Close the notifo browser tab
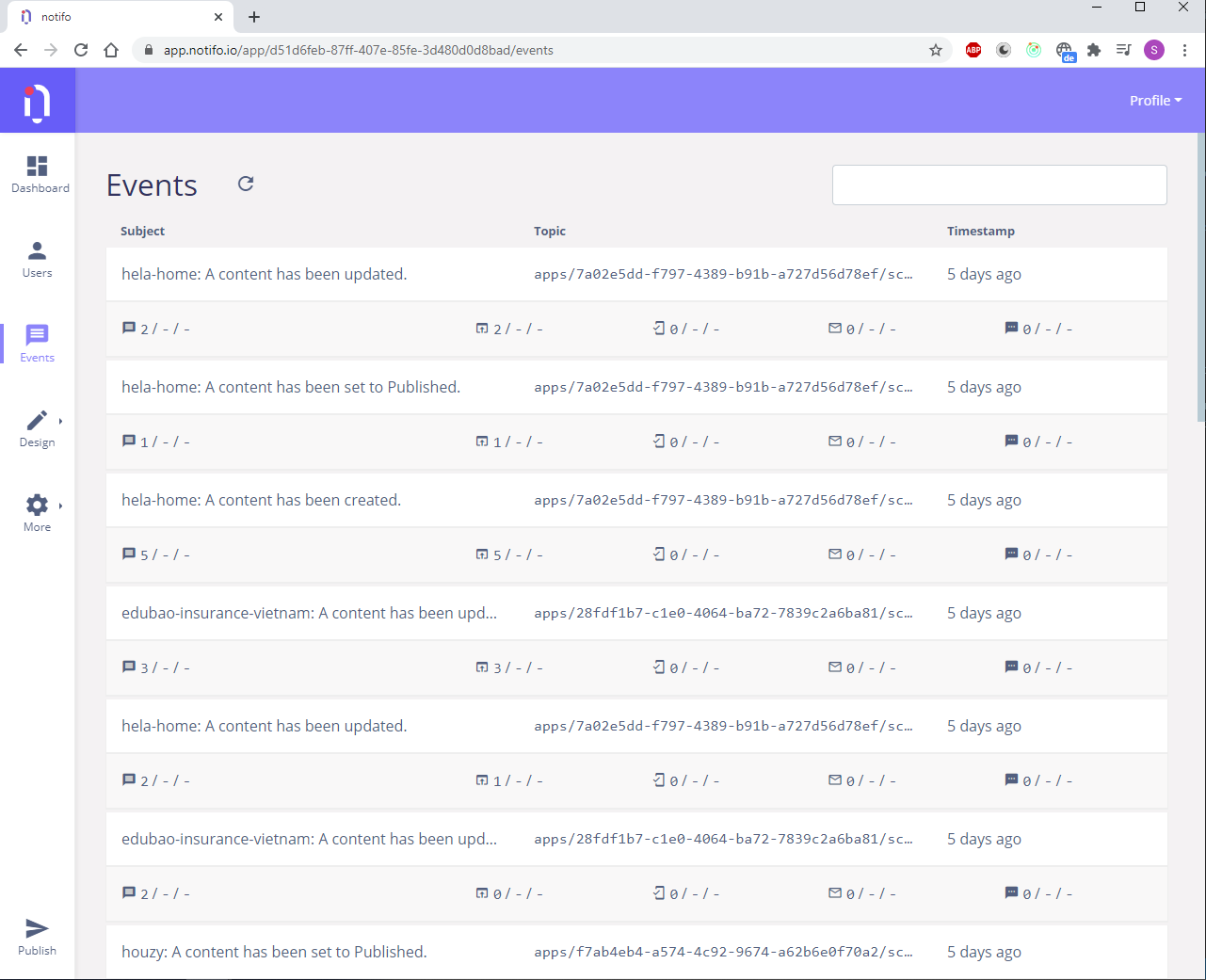Screen dimensions: 1206x980 218,17
